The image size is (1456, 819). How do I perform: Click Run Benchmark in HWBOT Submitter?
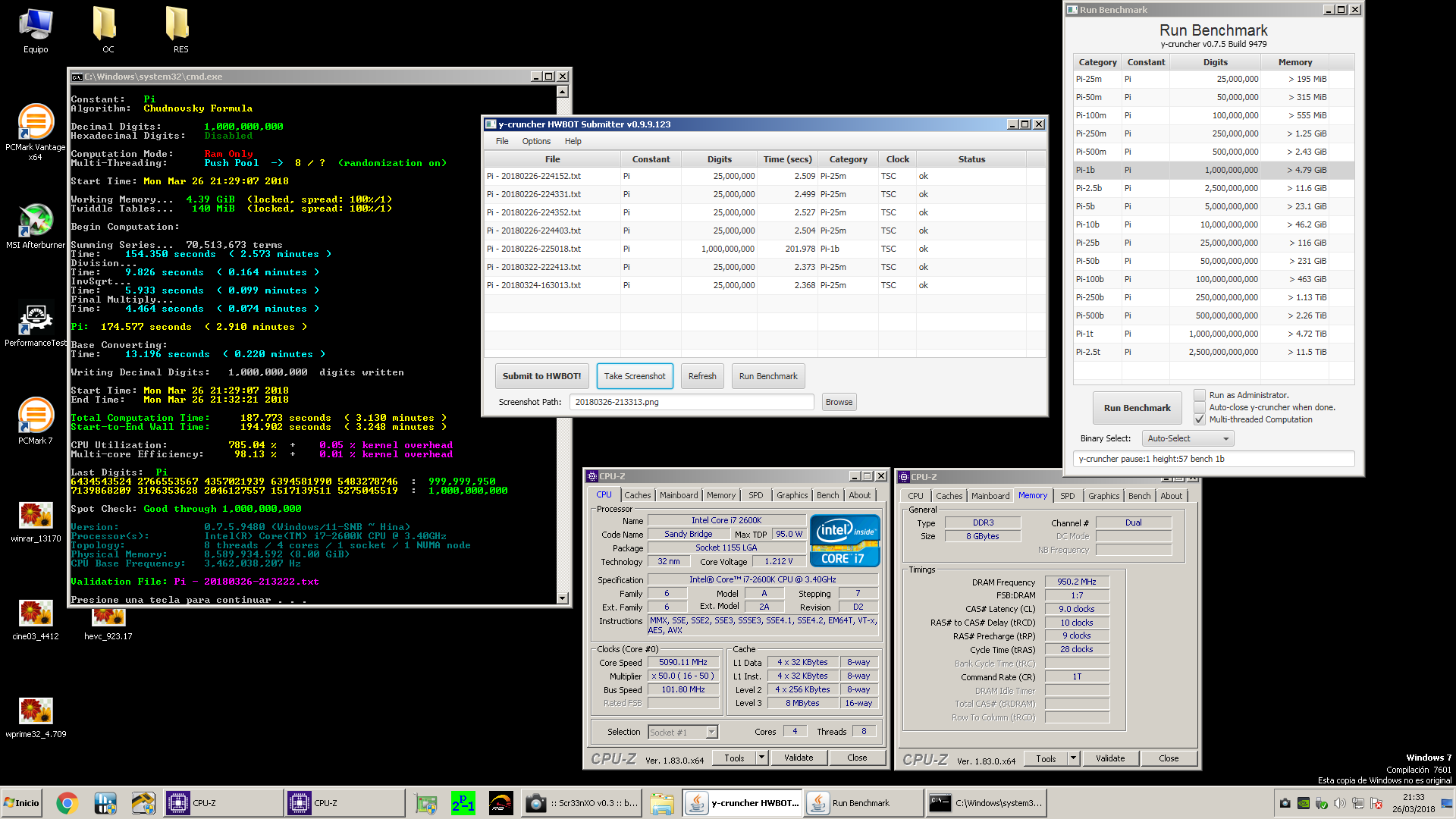(x=768, y=376)
